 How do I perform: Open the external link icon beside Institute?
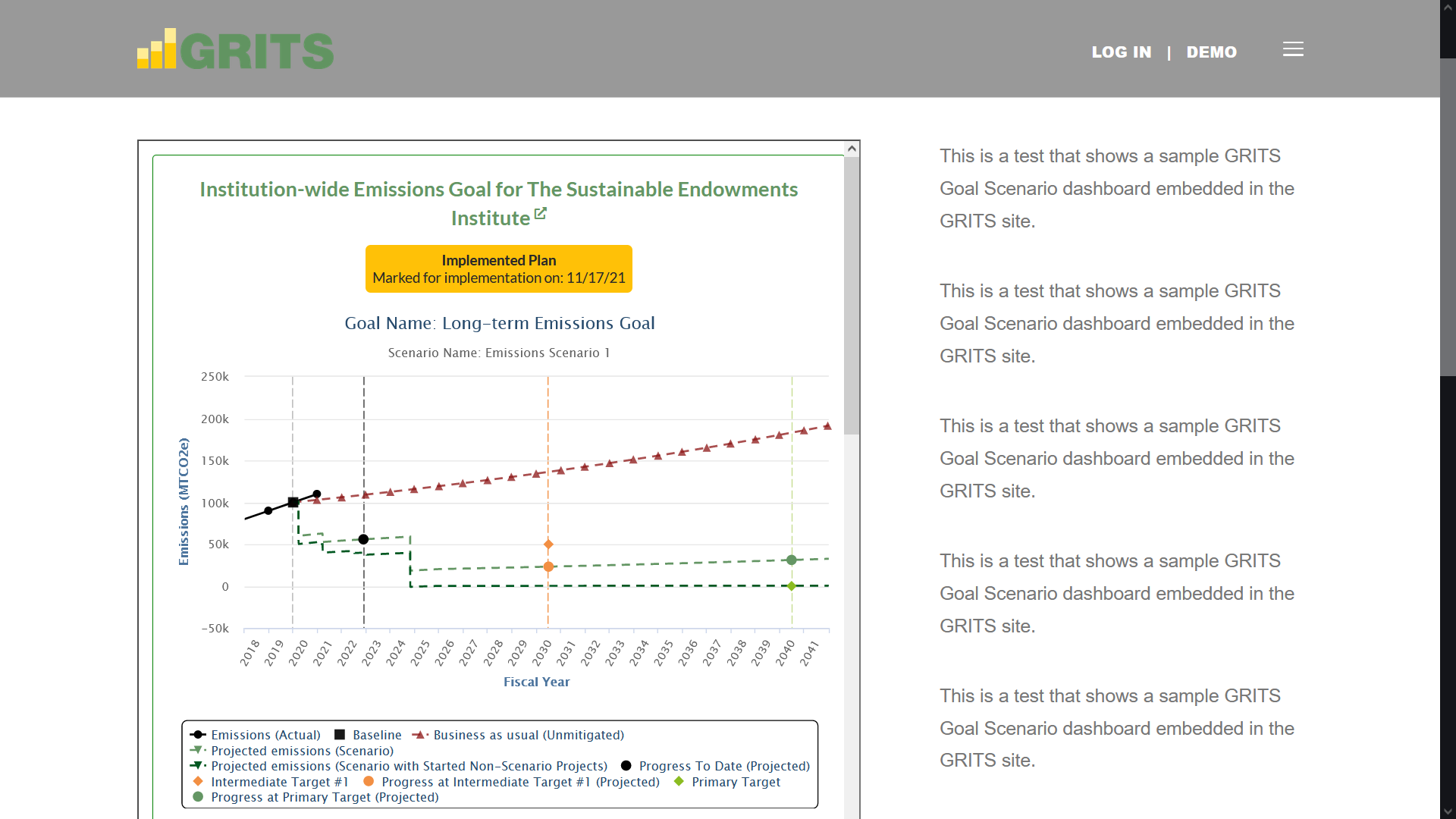coord(540,214)
